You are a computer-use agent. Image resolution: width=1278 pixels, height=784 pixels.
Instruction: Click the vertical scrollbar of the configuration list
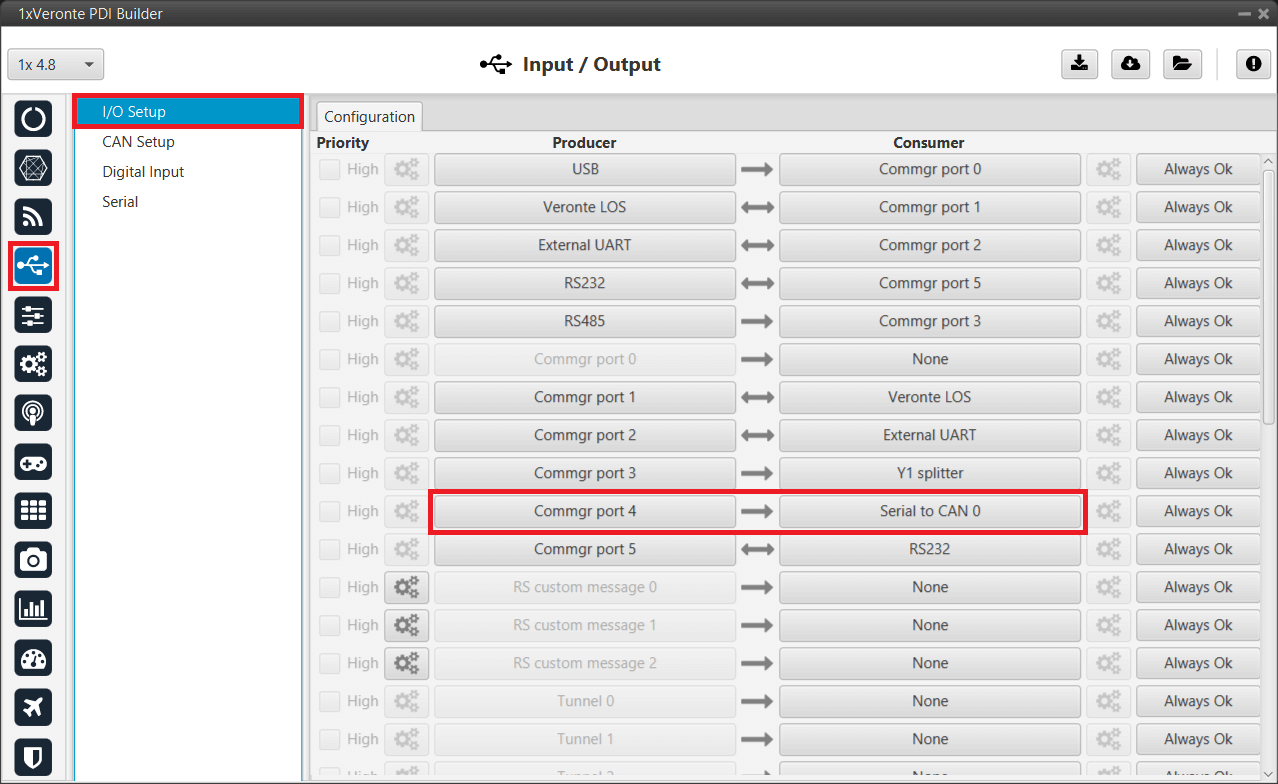click(x=1269, y=300)
